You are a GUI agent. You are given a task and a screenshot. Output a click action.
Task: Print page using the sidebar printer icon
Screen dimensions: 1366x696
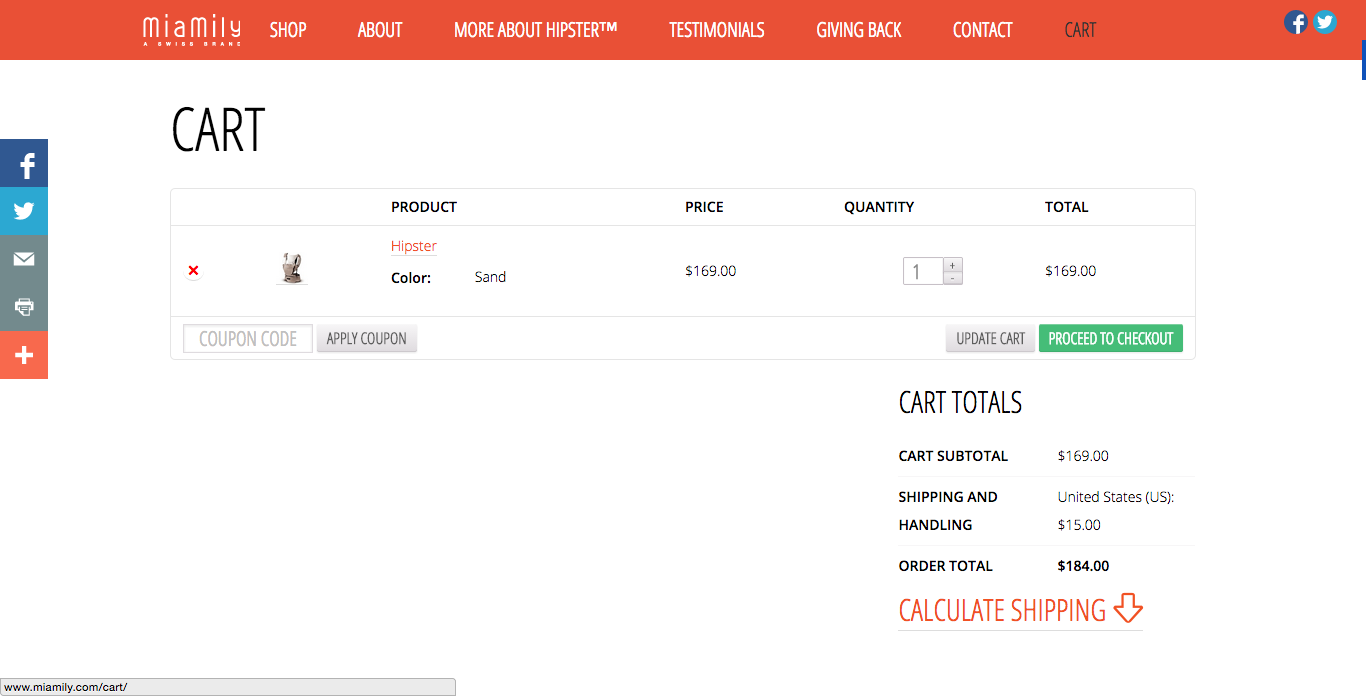click(x=24, y=307)
